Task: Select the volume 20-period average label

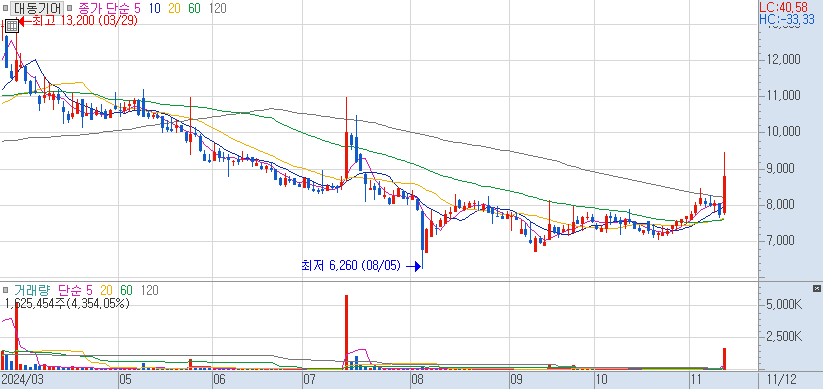Action: click(x=107, y=290)
